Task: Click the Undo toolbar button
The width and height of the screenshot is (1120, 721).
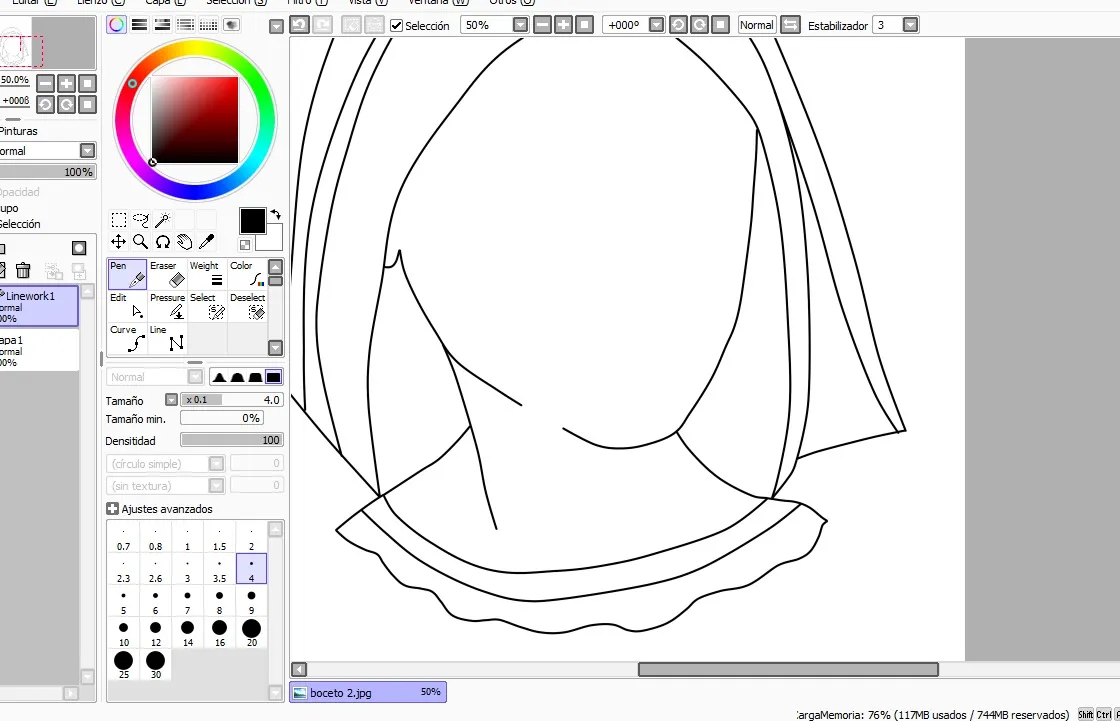Action: coord(299,25)
